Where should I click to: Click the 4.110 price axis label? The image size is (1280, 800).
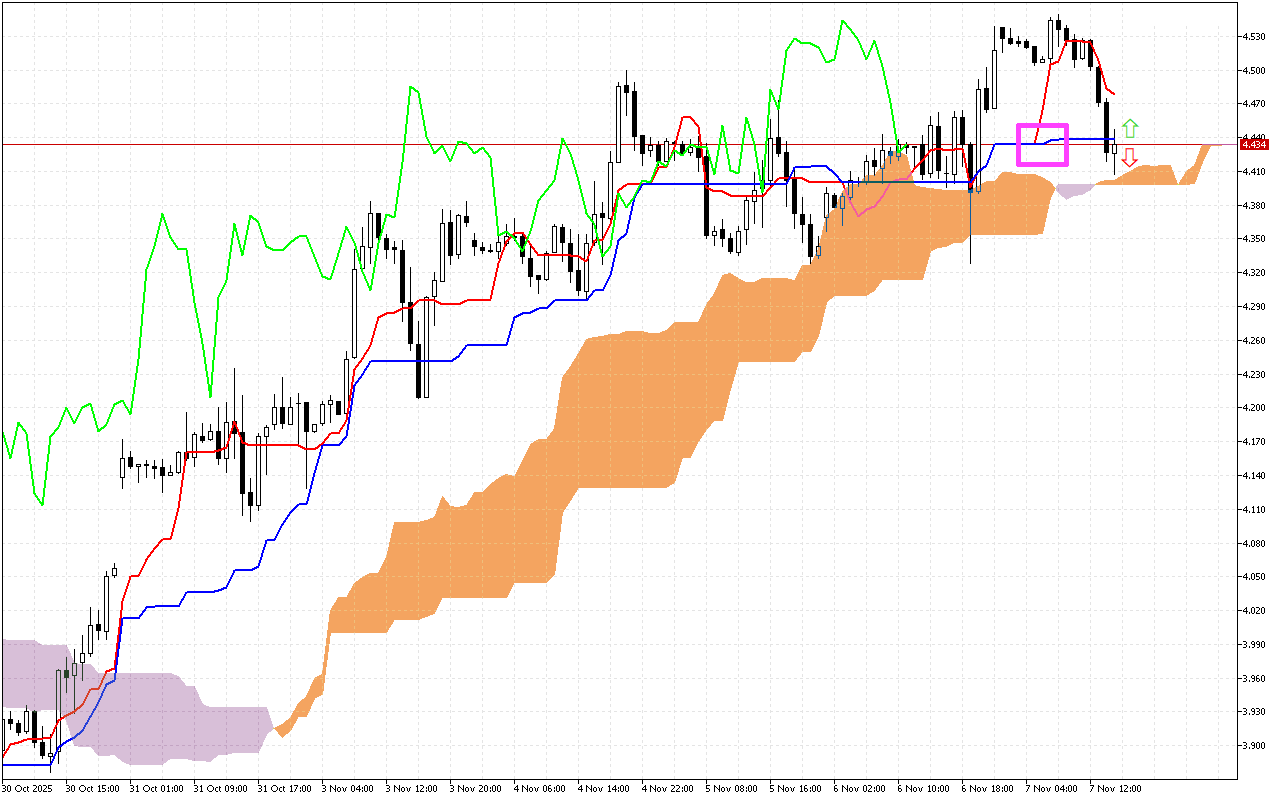click(1253, 510)
